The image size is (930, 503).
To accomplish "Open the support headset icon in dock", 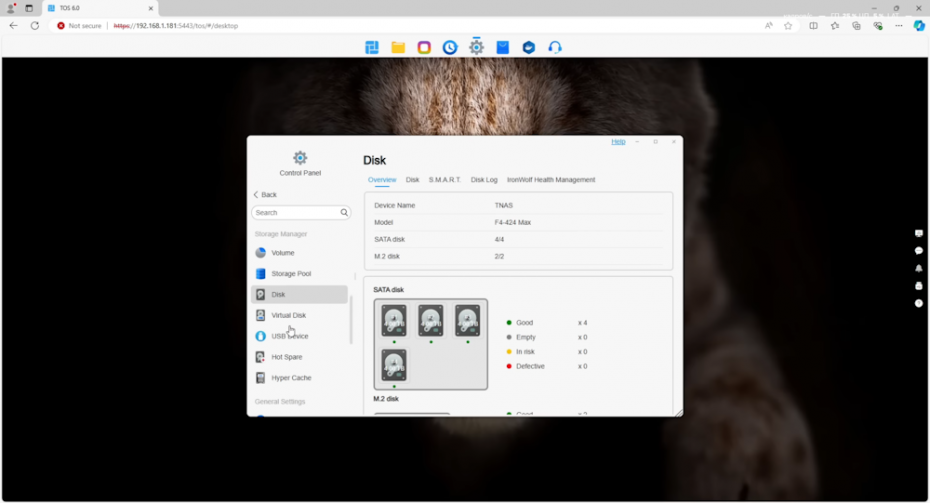I will [555, 47].
